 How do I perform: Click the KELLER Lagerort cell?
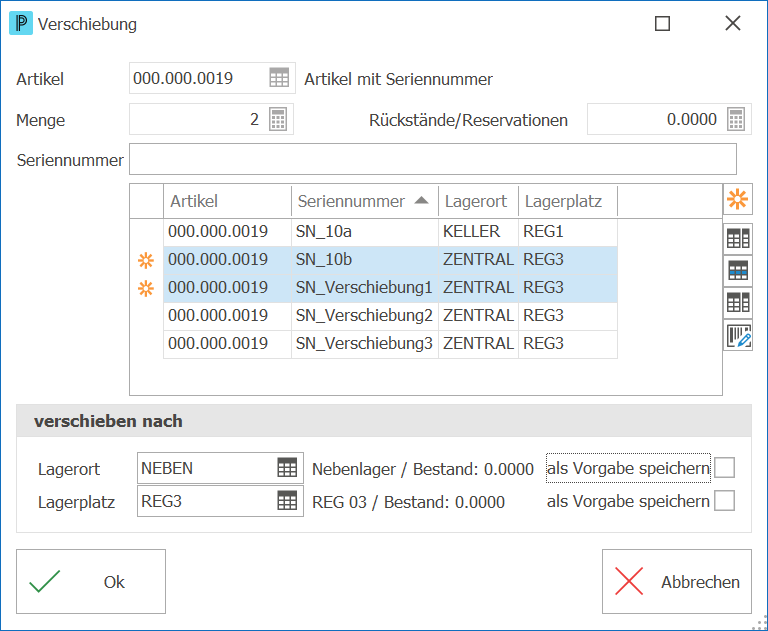click(478, 232)
